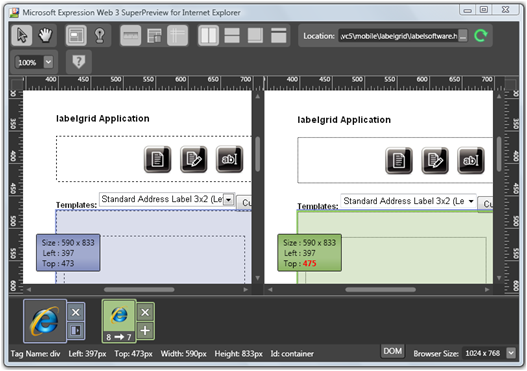
Task: Click the Location path input field
Action: (398, 36)
